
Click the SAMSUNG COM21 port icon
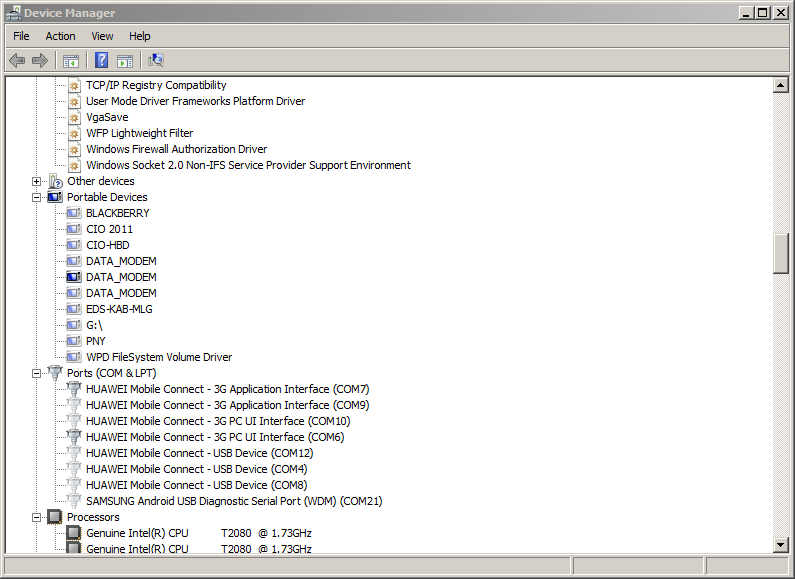(74, 501)
